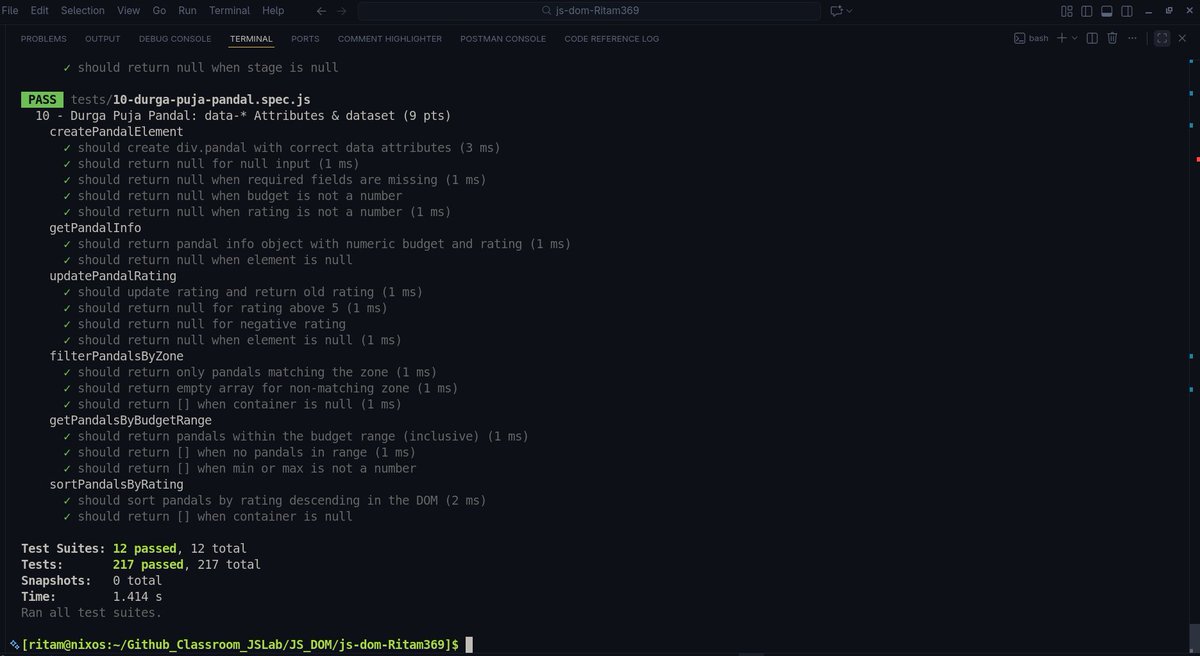Go back using left navigation arrow
Image resolution: width=1200 pixels, height=656 pixels.
click(320, 10)
